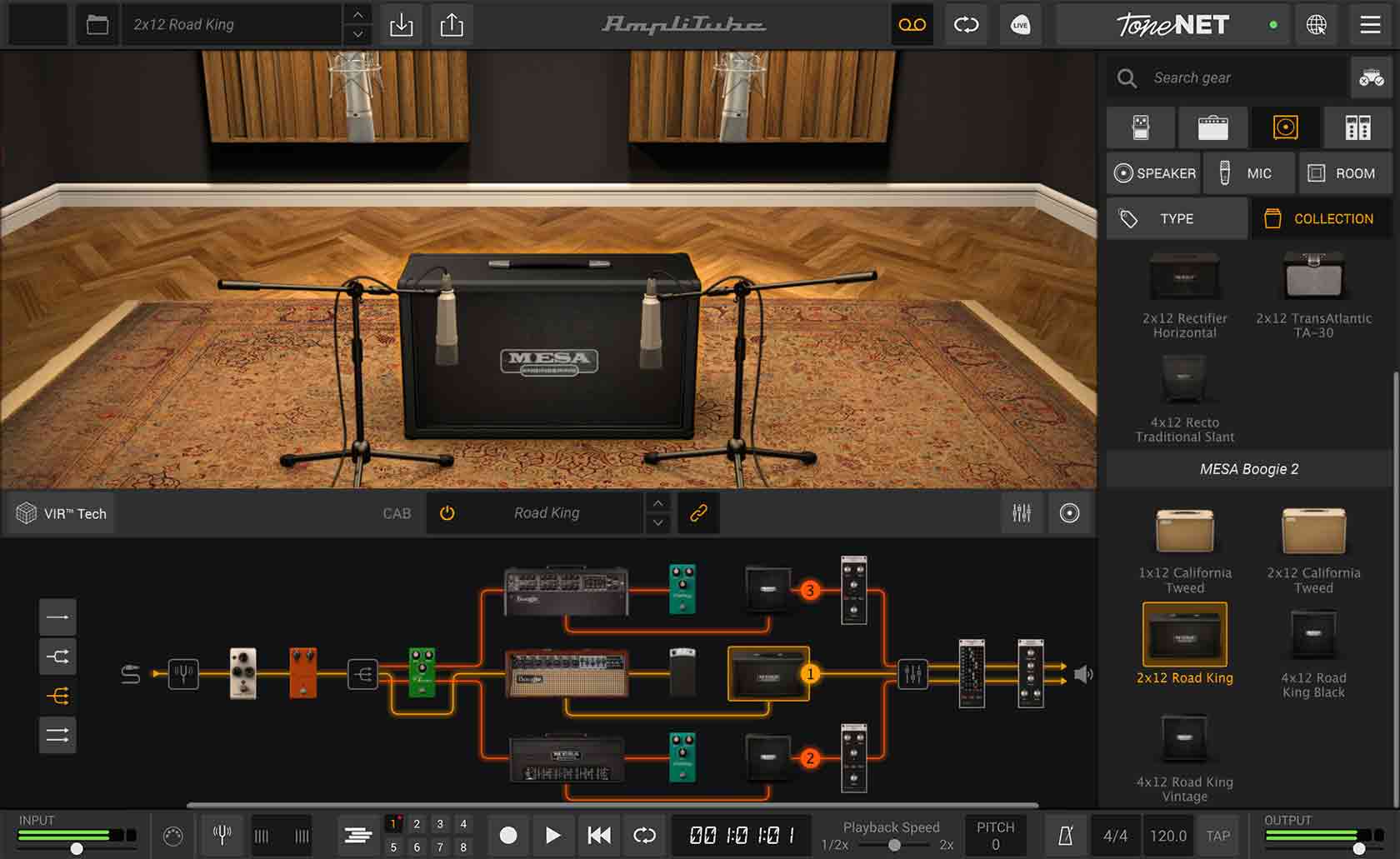Viewport: 1400px width, 859px height.
Task: Select 2x12 Rectifier Horizontal cabinet
Action: tap(1184, 293)
